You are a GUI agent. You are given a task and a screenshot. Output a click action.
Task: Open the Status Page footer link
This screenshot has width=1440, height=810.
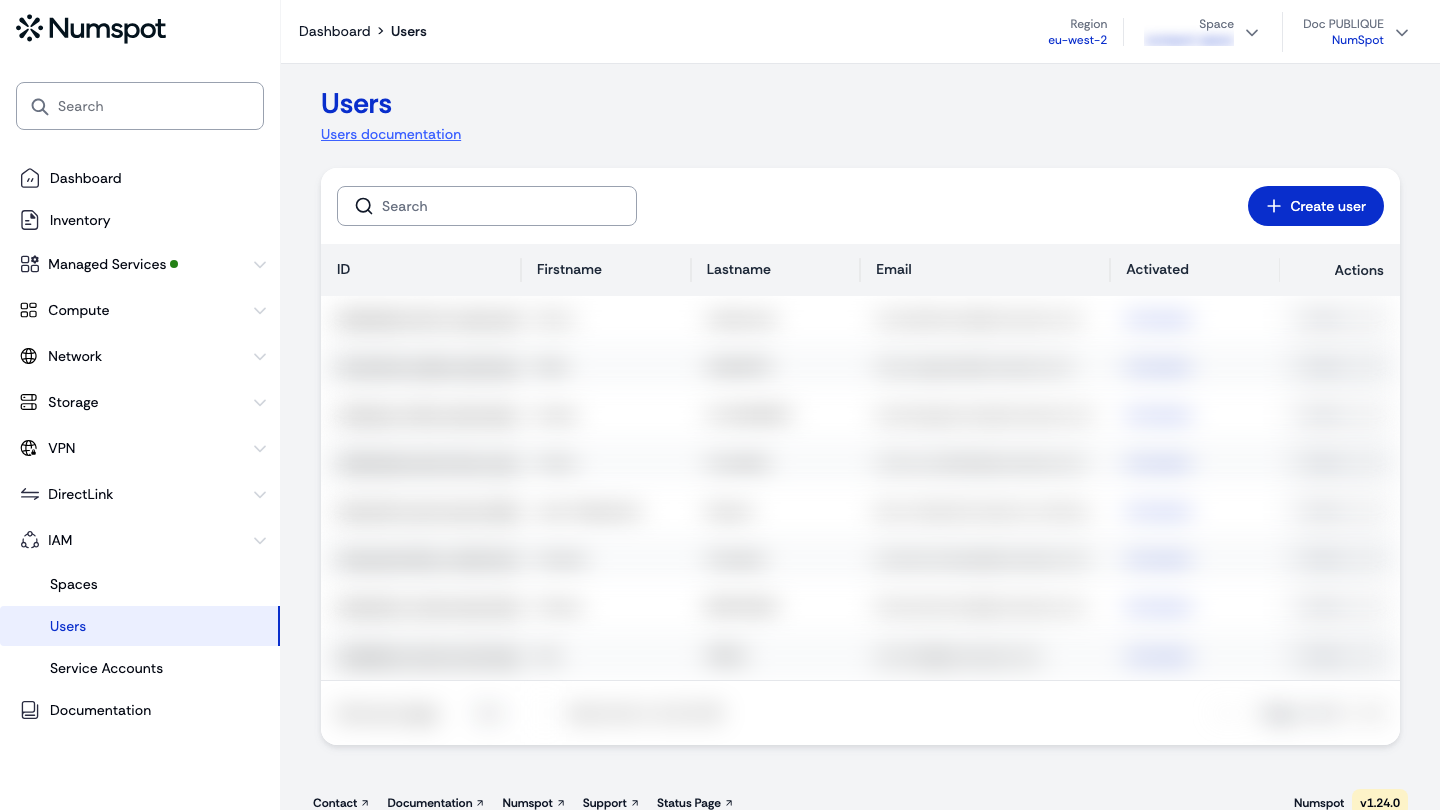click(x=695, y=803)
